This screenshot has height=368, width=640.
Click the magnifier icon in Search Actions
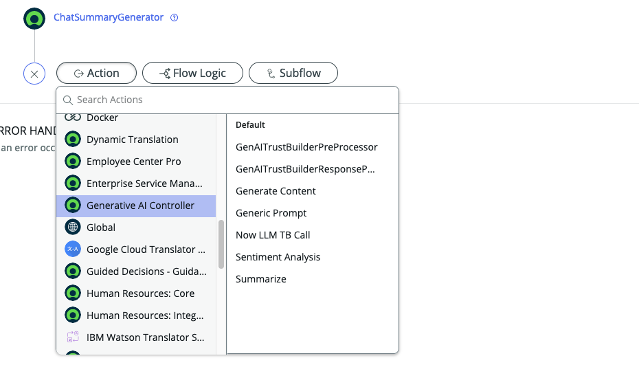pos(68,100)
